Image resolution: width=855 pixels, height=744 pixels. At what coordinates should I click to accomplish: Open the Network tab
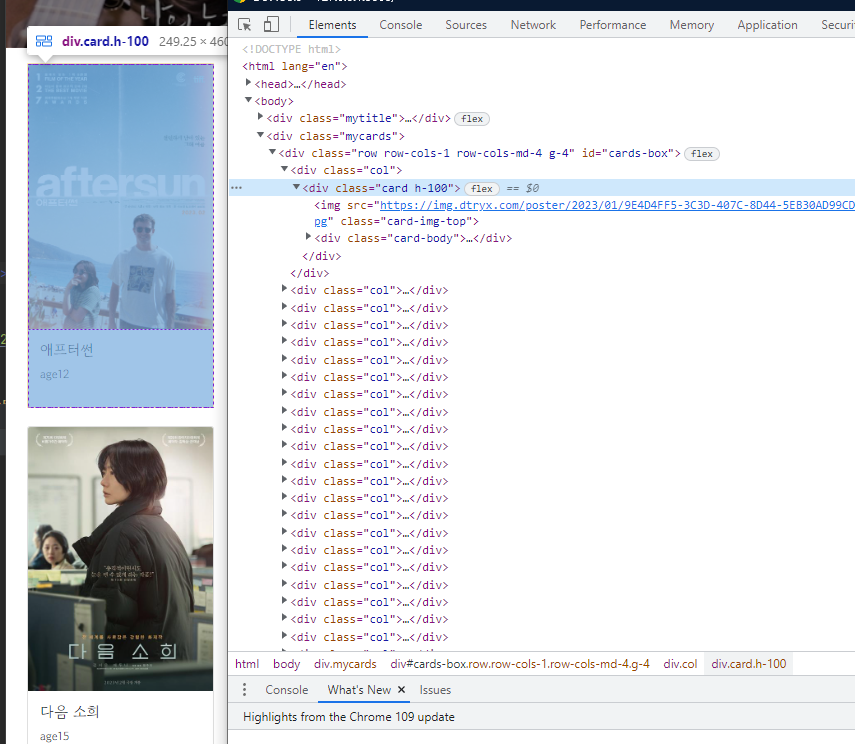(533, 25)
